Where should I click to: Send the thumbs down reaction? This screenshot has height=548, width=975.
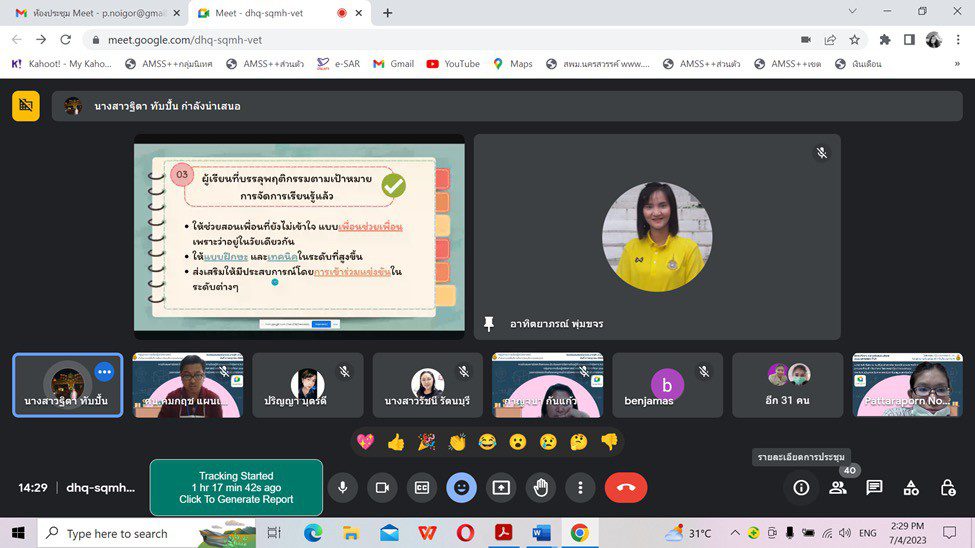[x=609, y=442]
